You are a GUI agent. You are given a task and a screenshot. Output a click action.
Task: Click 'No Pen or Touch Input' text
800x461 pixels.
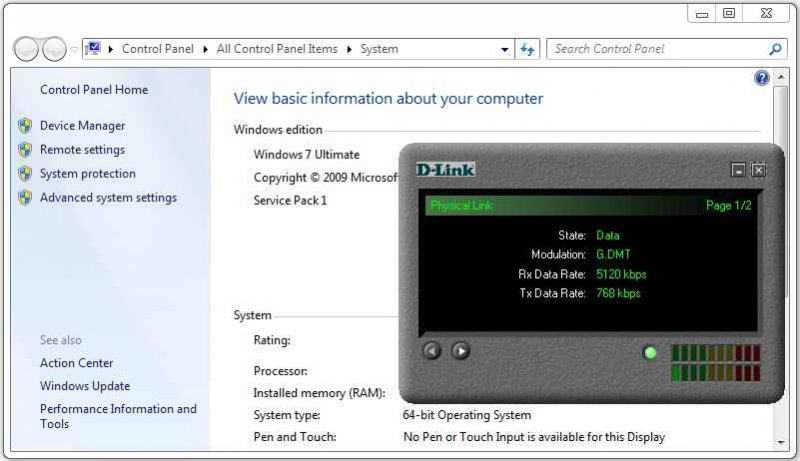point(534,437)
